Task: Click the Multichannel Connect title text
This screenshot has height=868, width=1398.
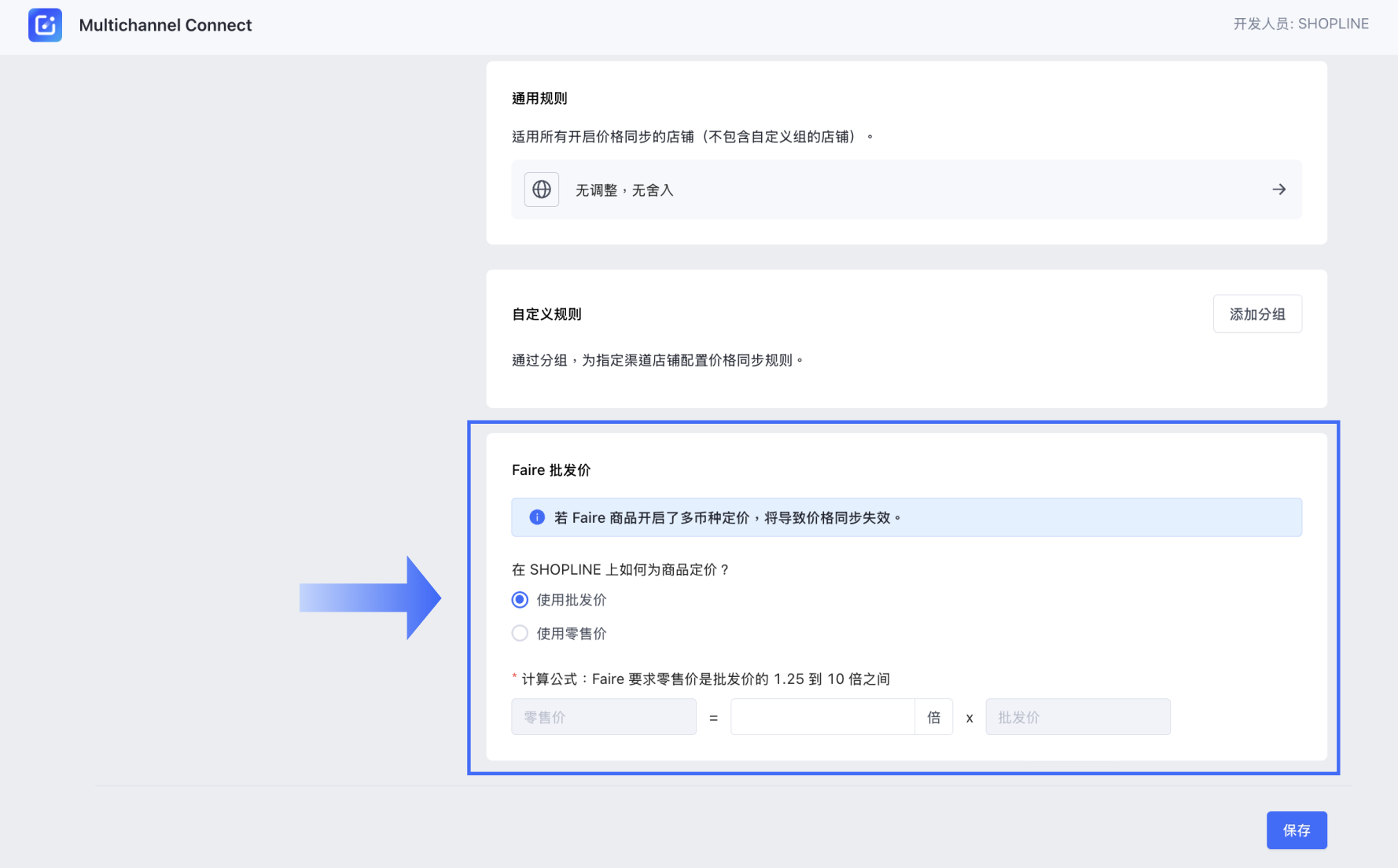Action: [165, 25]
